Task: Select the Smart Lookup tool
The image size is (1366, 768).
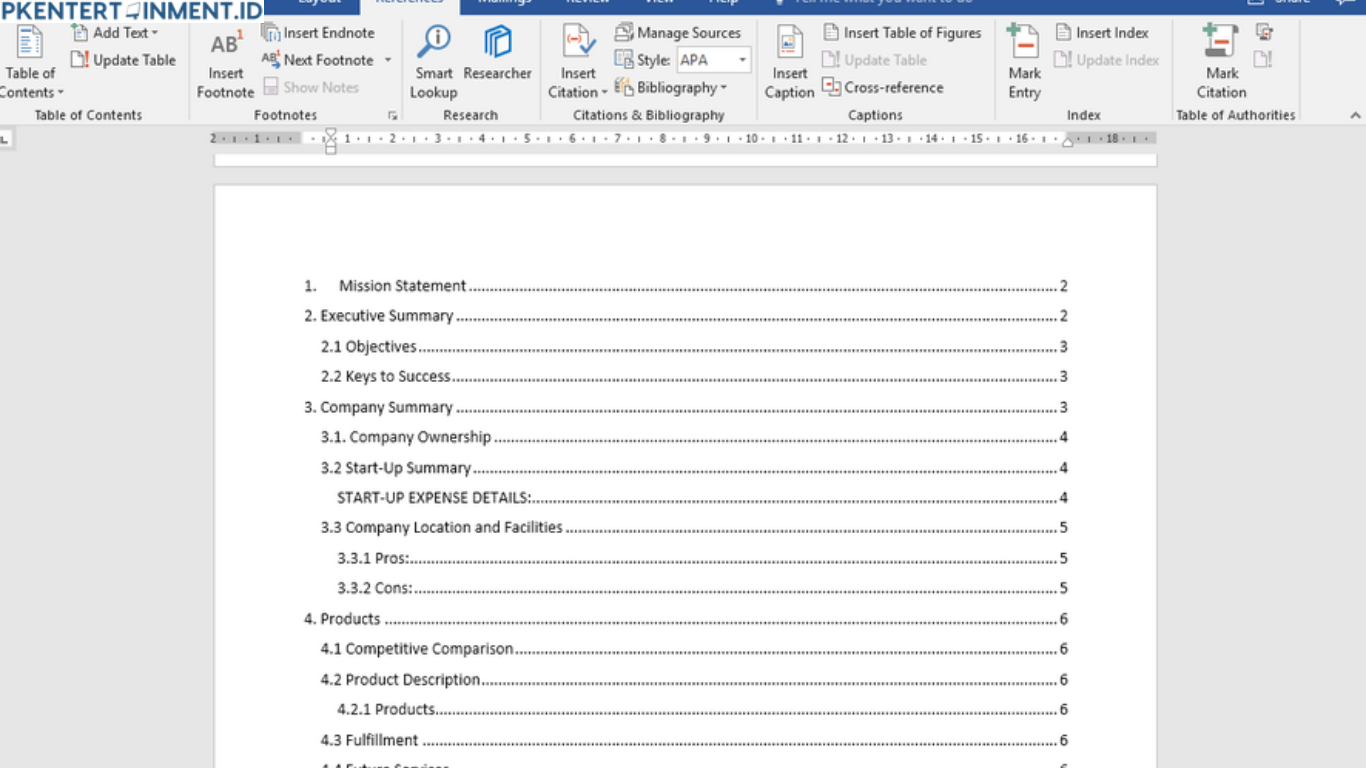Action: click(x=433, y=60)
